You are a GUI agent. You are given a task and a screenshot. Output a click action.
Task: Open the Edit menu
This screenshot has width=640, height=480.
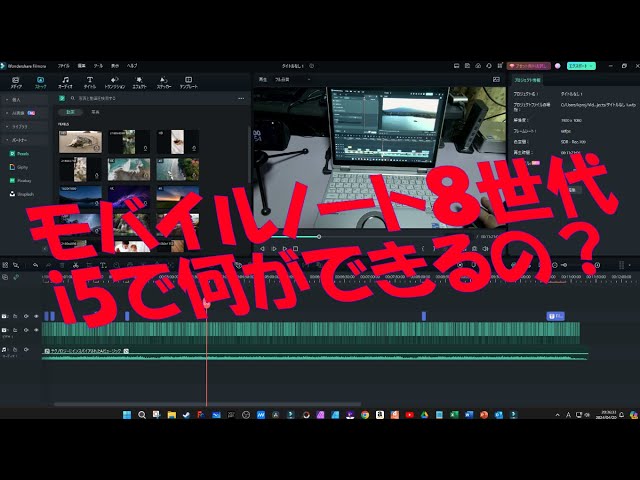click(x=82, y=66)
